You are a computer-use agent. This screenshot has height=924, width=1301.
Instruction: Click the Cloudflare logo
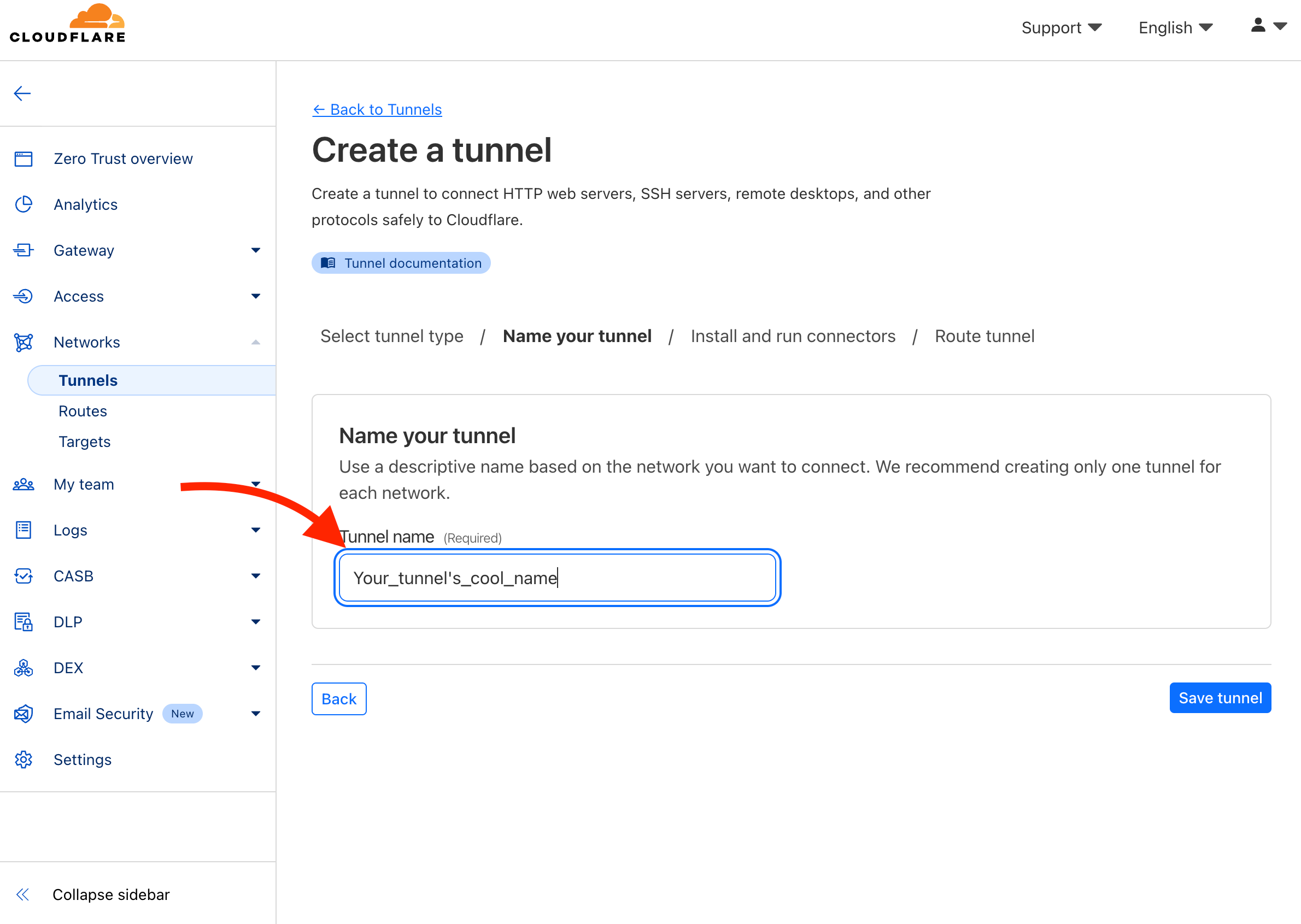[x=67, y=24]
